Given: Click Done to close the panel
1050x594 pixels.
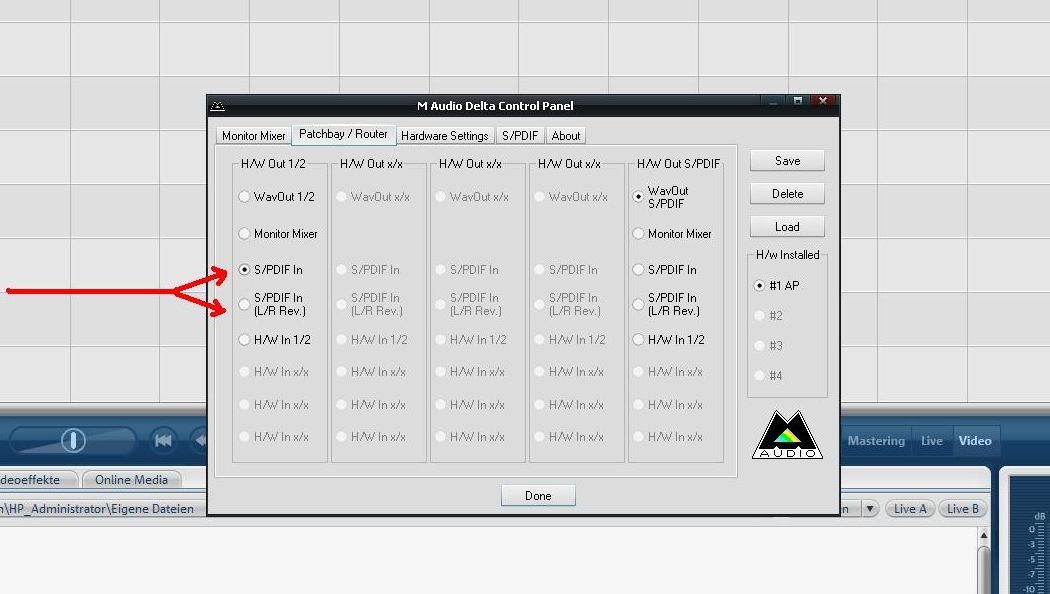Looking at the screenshot, I should [x=538, y=496].
